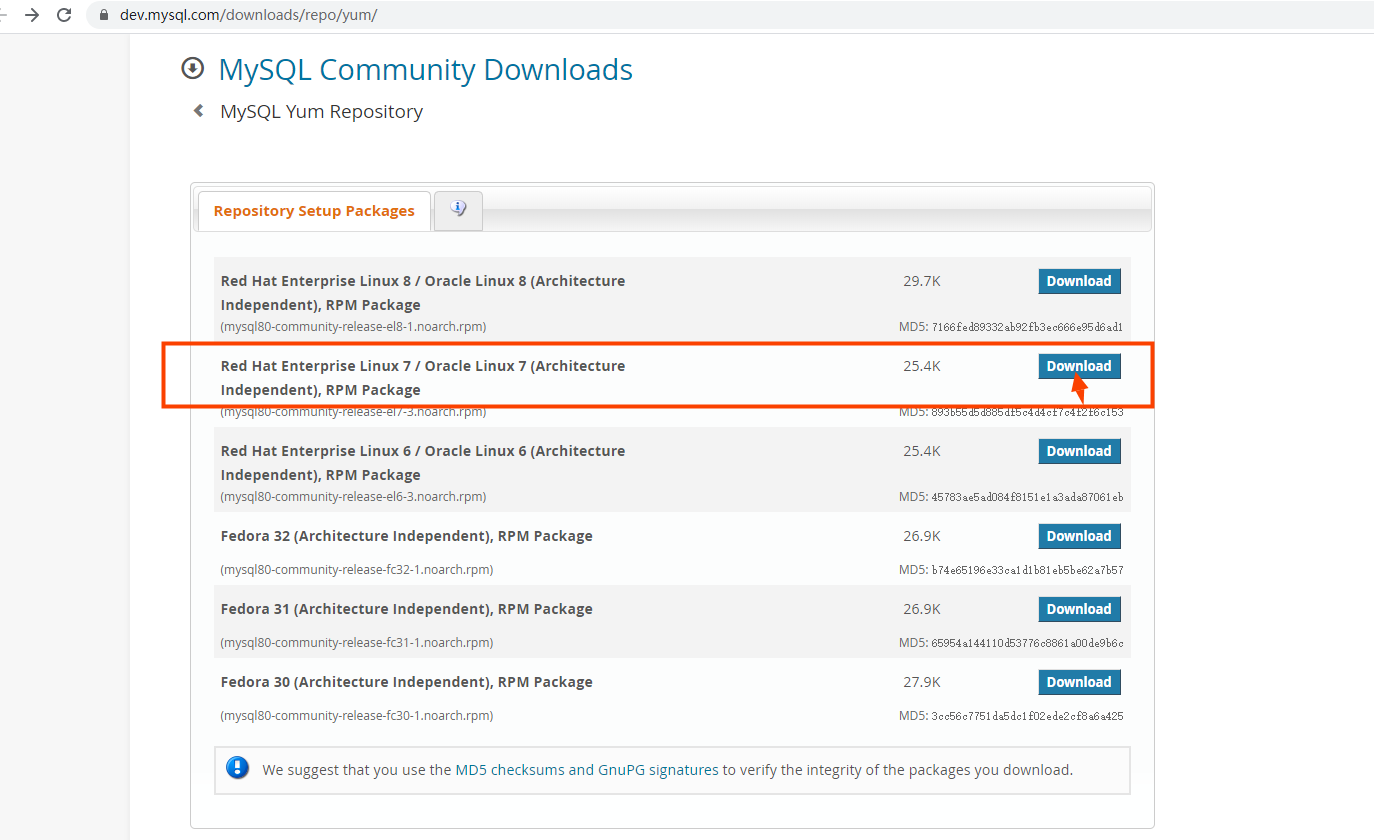
Task: Click Fedora 32 (Architecture Independent) title text
Action: click(406, 536)
